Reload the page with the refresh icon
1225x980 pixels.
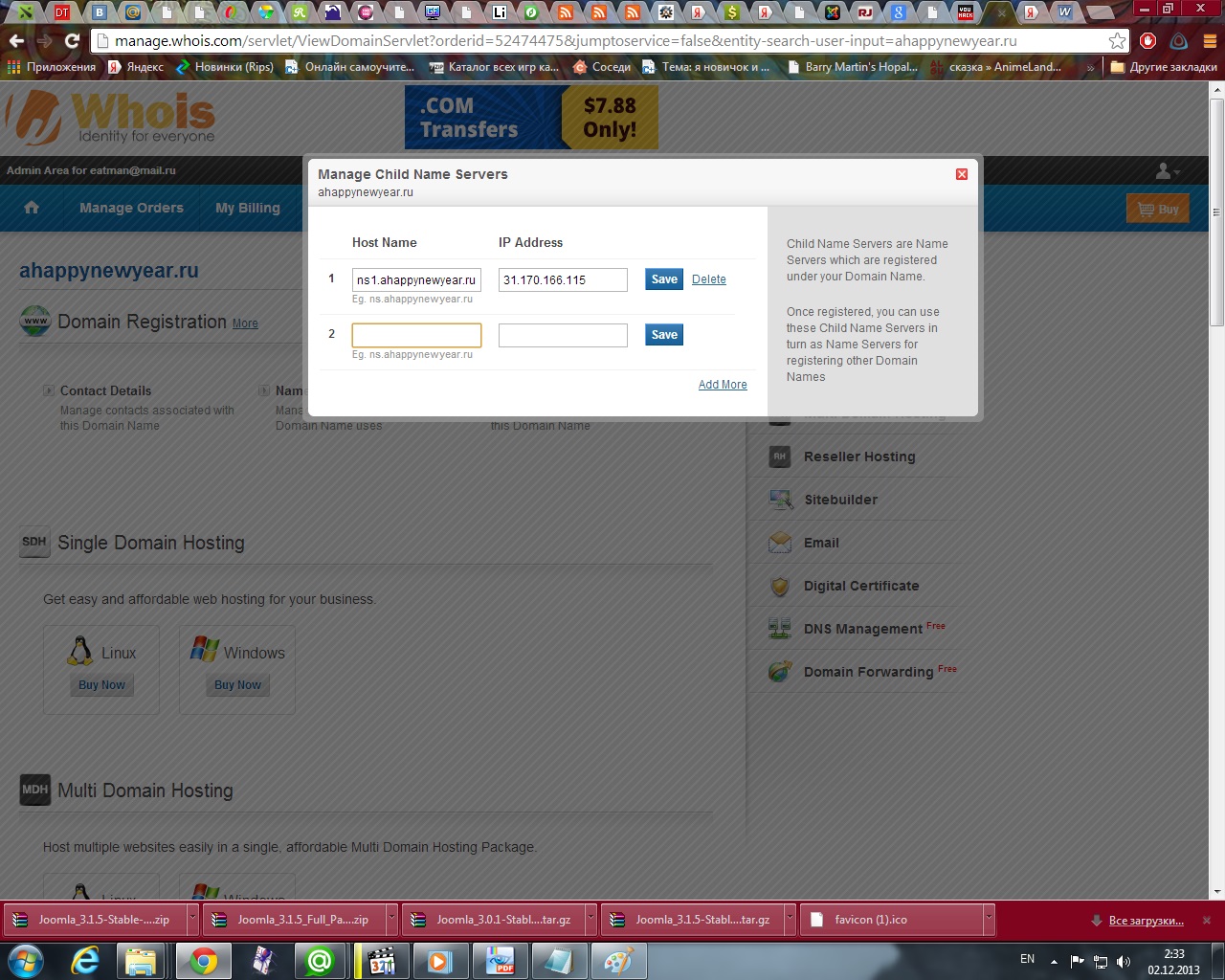pyautogui.click(x=72, y=41)
